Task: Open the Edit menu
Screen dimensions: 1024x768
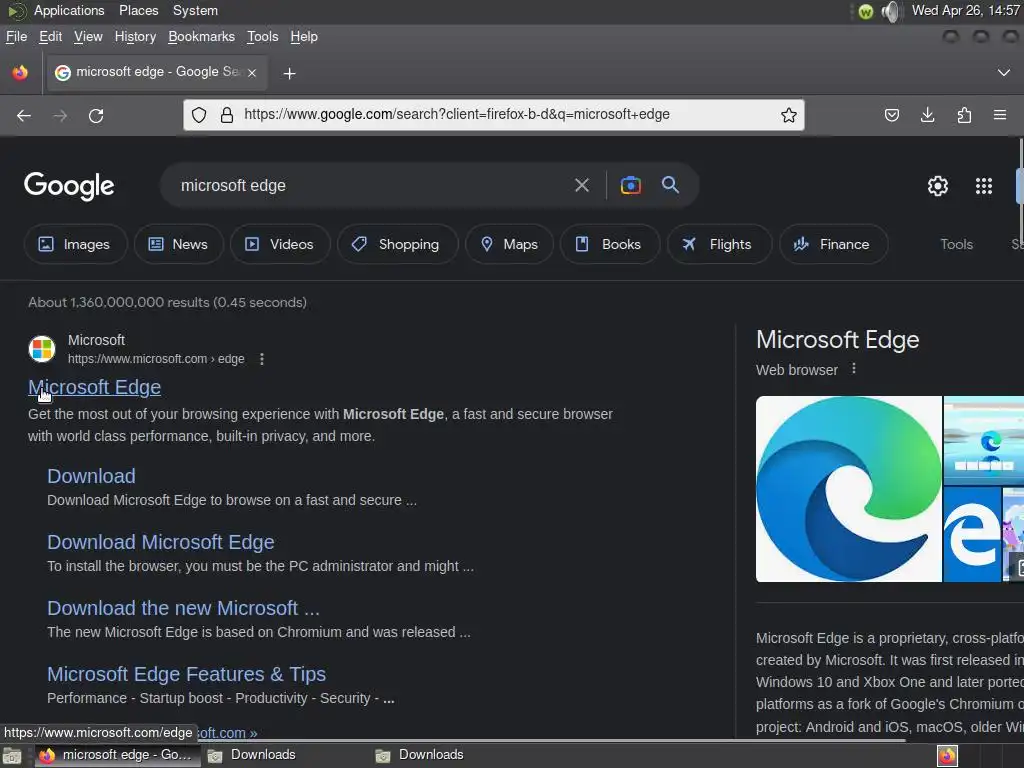Action: tap(50, 37)
